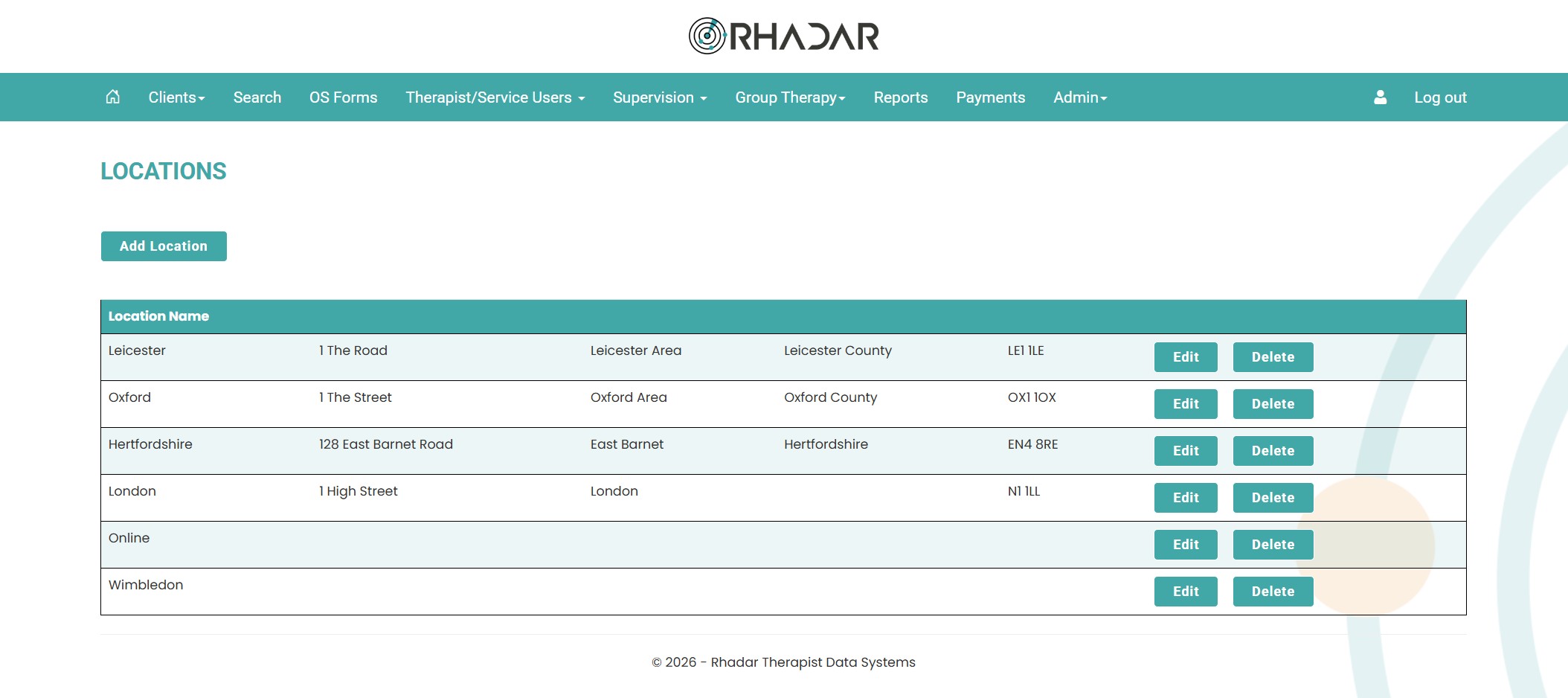This screenshot has height=698, width=1568.
Task: Select the Hertfordshire name cell in first column
Action: (150, 444)
